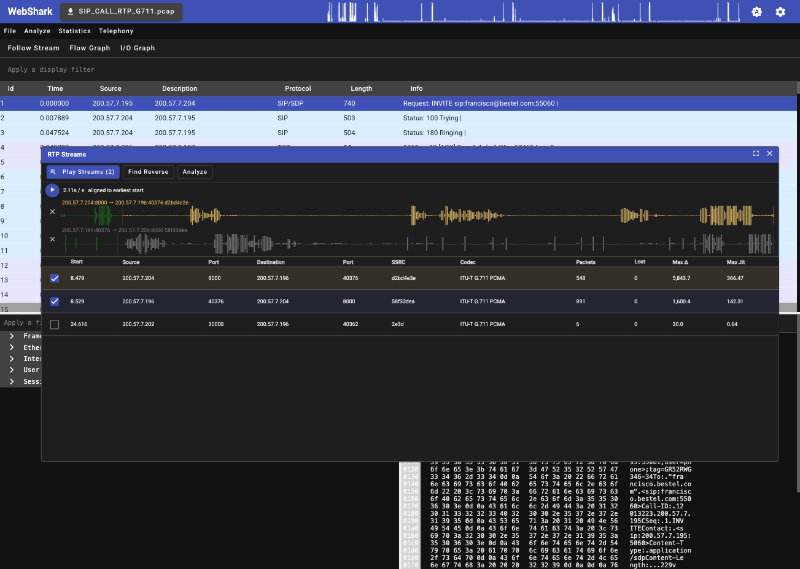800x569 pixels.
Task: Click the packet overview graph in header
Action: [x=533, y=11]
